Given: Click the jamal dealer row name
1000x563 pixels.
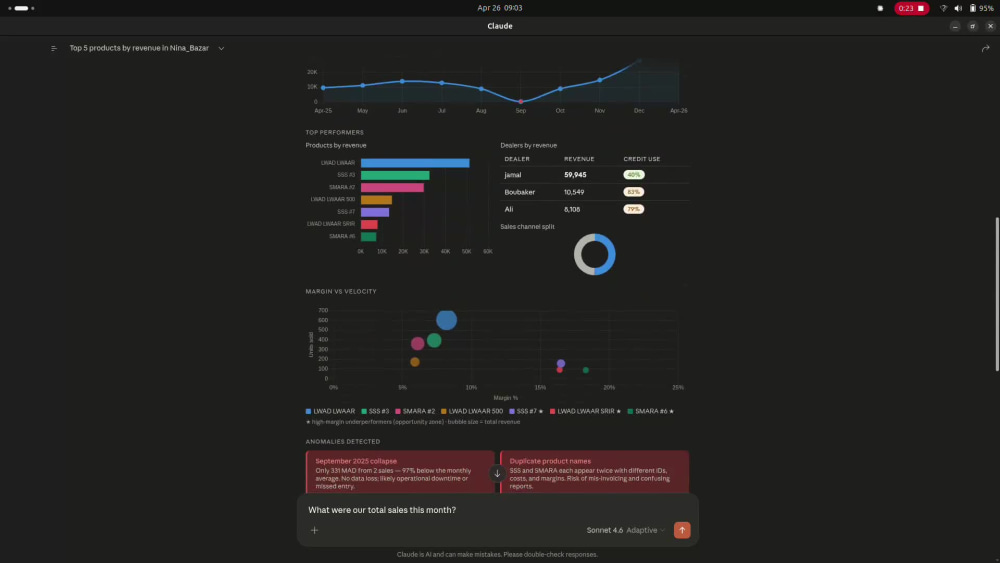Looking at the screenshot, I should pos(513,175).
